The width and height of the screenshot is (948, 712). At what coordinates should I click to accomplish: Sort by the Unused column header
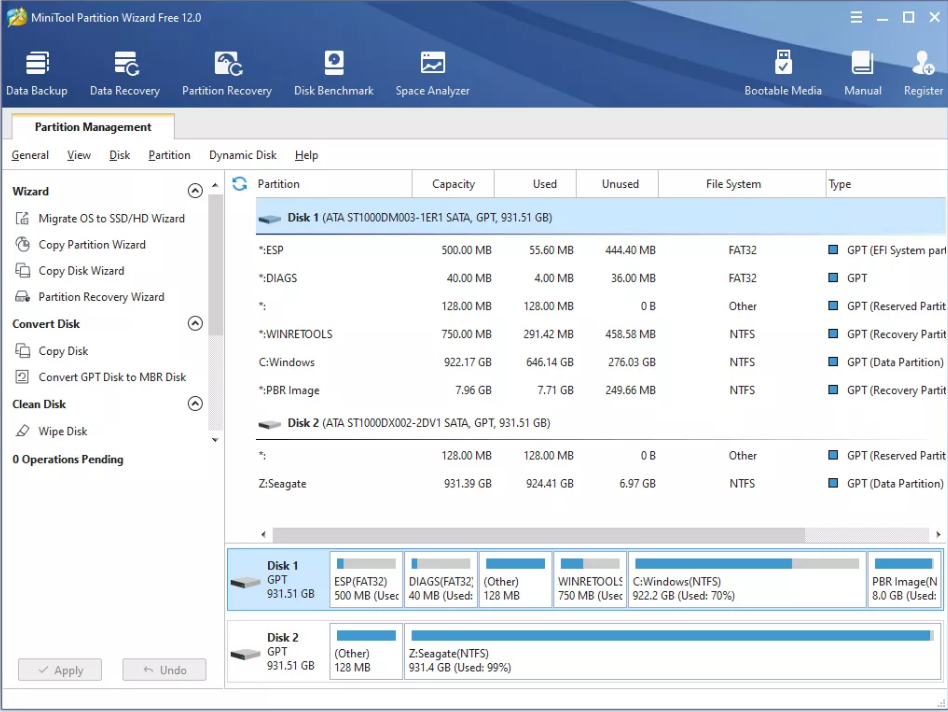point(618,184)
